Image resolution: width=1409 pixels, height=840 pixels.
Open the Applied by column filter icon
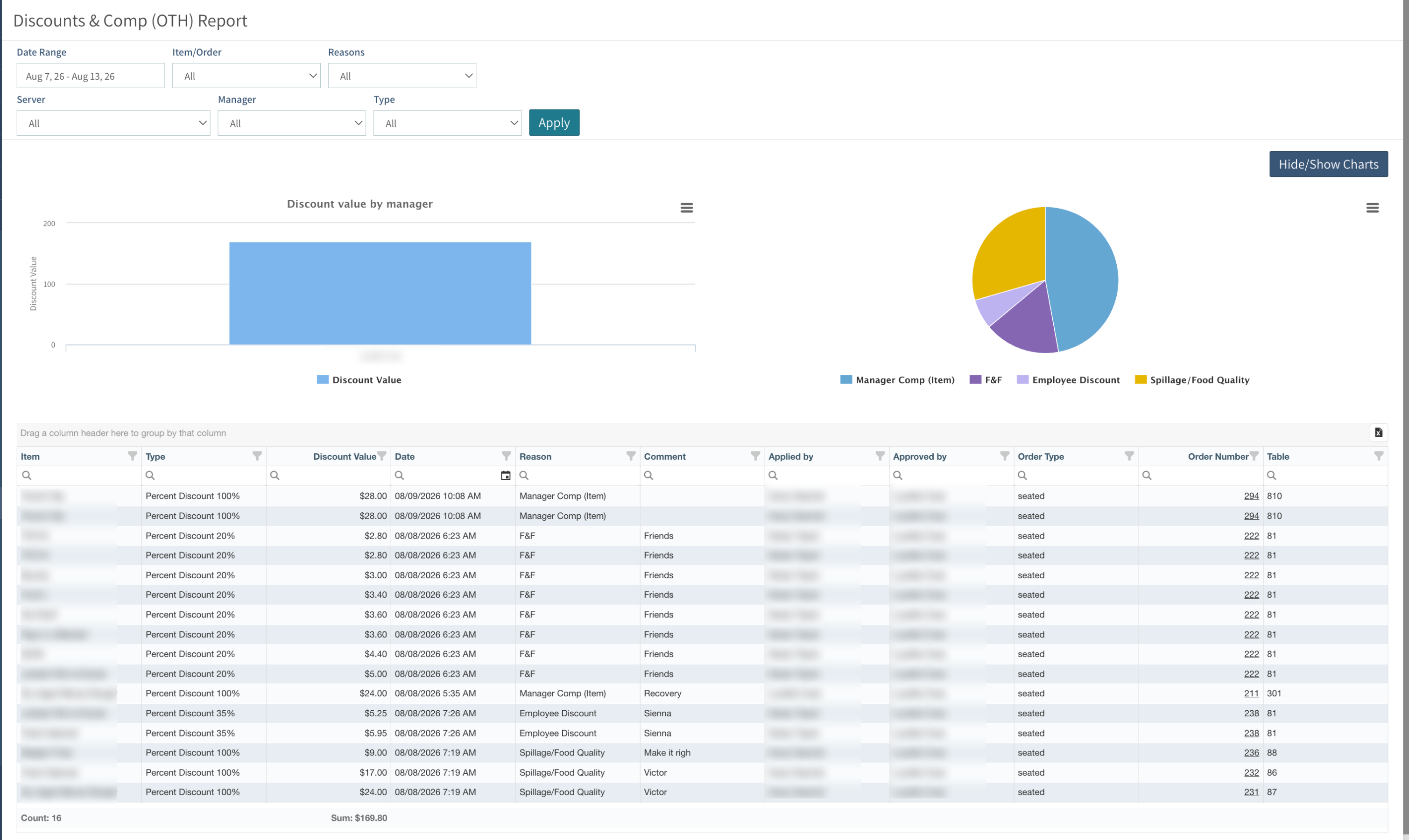click(880, 456)
